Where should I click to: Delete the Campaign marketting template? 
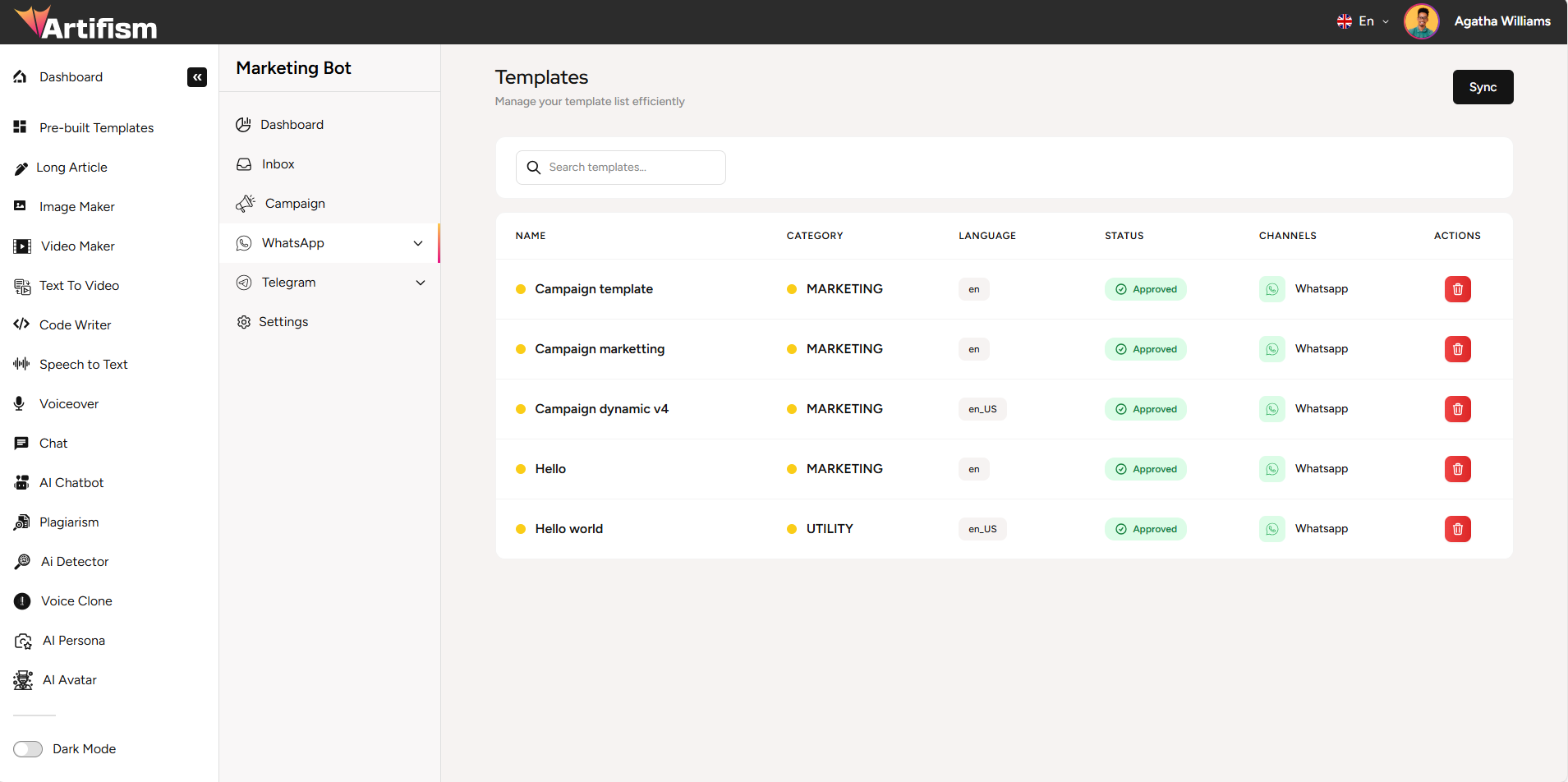tap(1457, 348)
